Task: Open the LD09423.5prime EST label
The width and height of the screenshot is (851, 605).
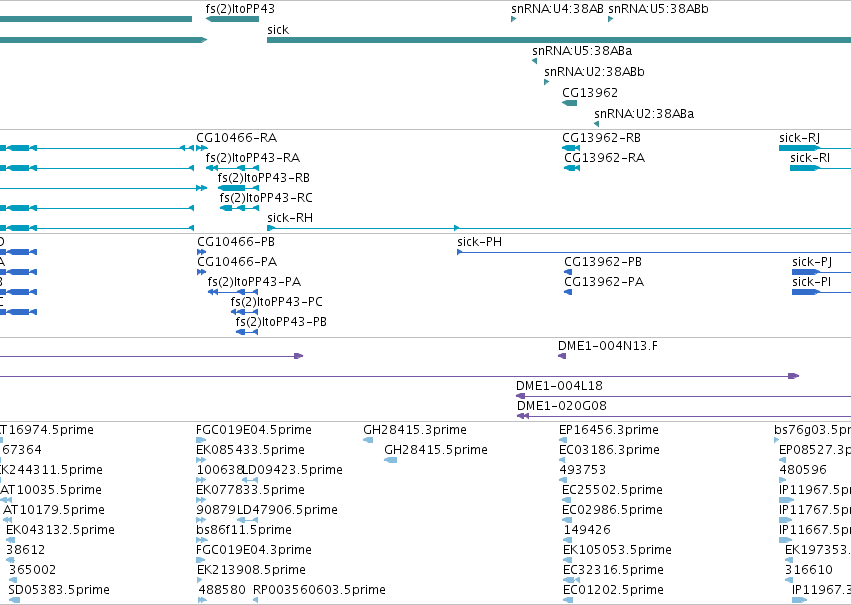Action: pyautogui.click(x=293, y=470)
